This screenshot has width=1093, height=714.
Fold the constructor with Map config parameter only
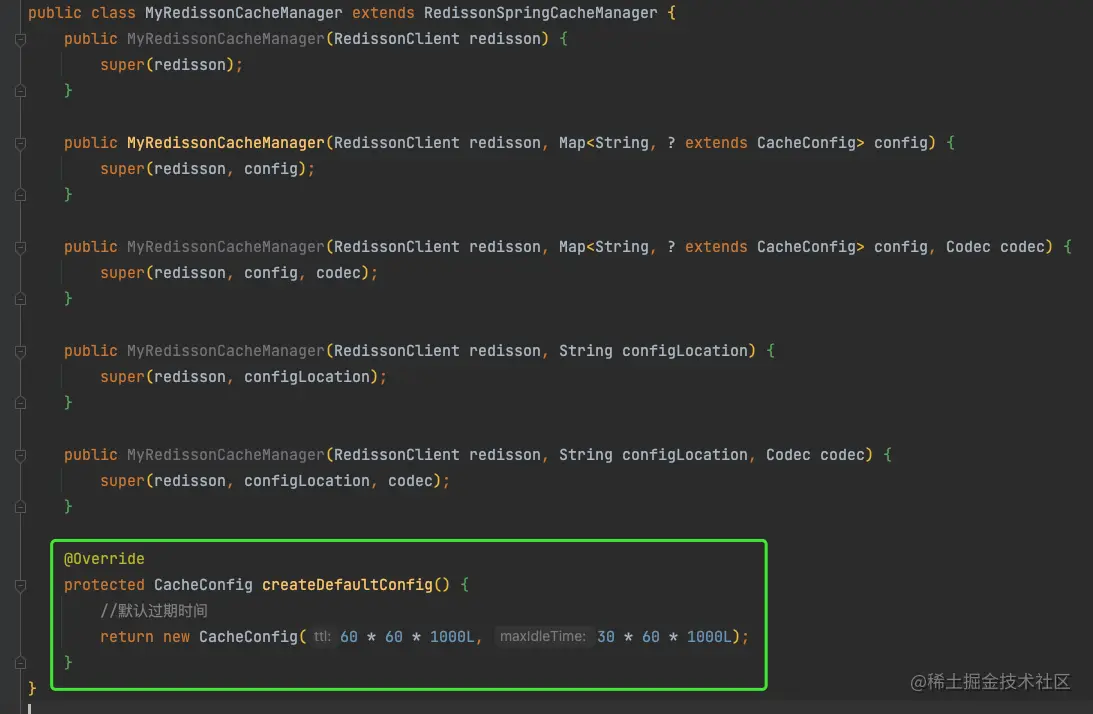[x=20, y=143]
